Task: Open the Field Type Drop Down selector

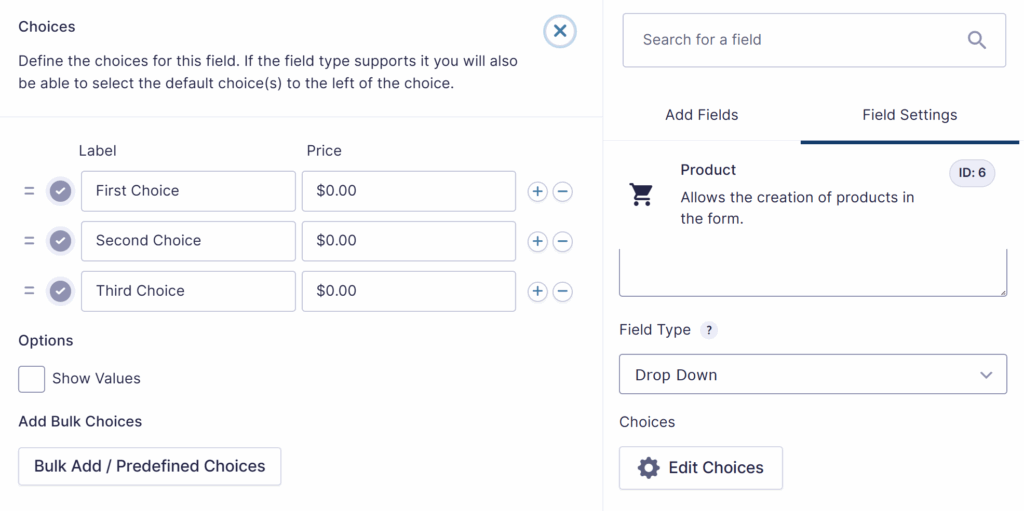Action: click(x=812, y=375)
